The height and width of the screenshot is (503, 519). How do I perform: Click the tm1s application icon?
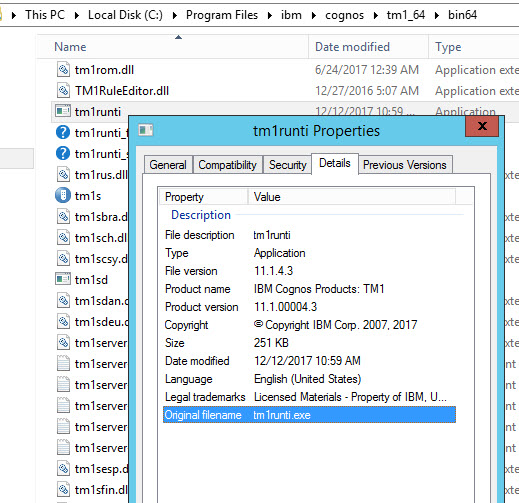[63, 196]
